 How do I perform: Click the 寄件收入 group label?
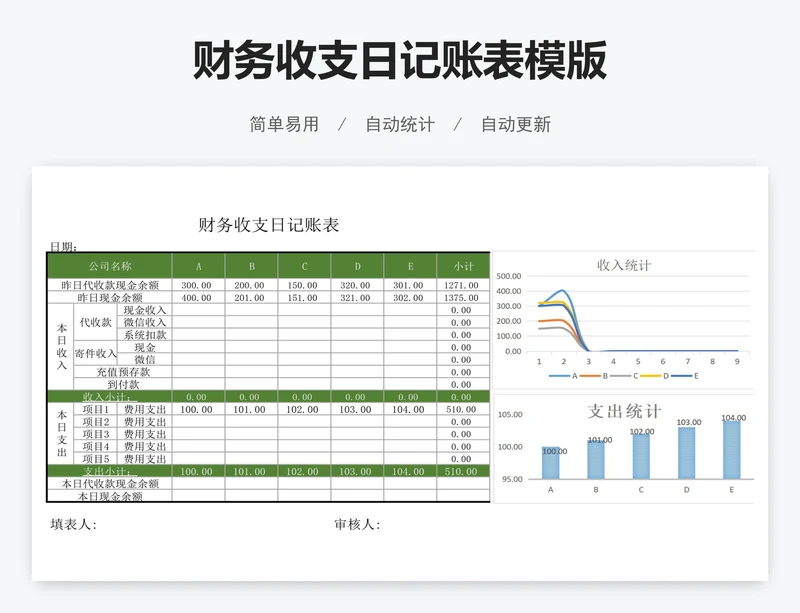click(x=95, y=353)
